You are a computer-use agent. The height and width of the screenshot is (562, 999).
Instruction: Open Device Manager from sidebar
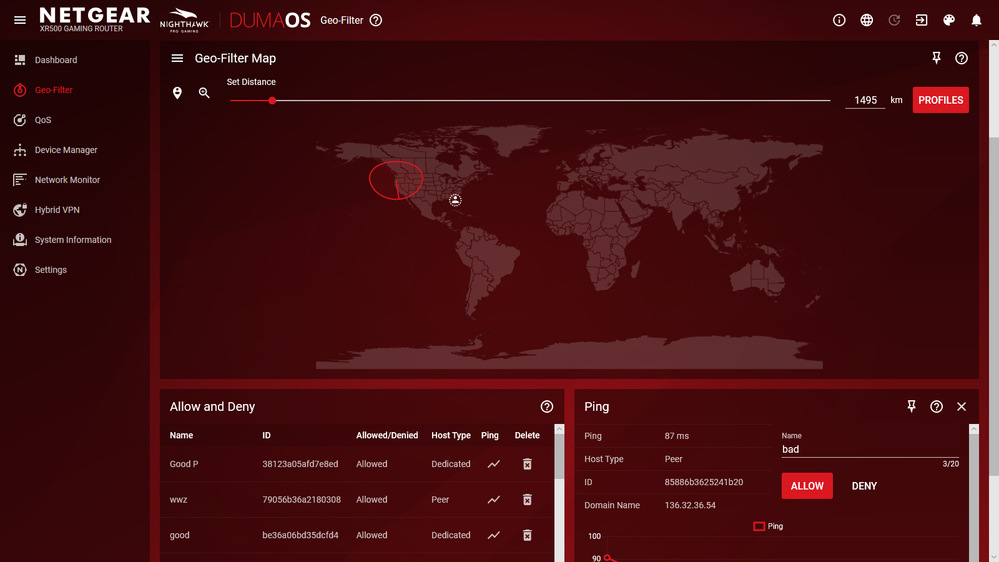(66, 150)
